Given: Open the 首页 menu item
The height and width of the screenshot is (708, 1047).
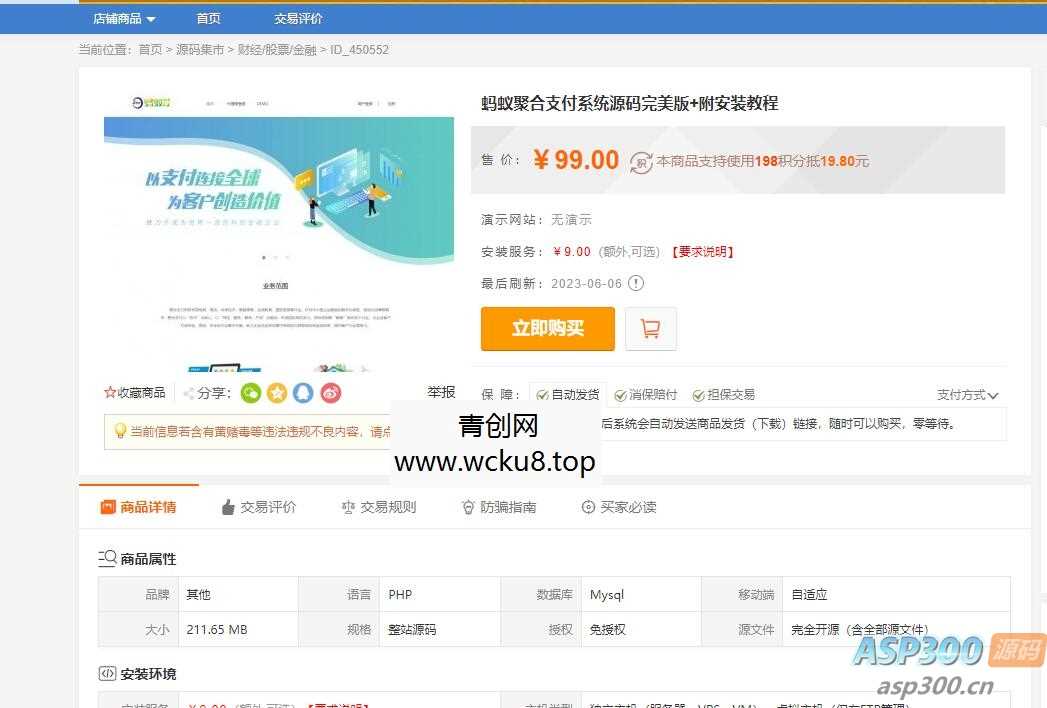Looking at the screenshot, I should click(208, 18).
